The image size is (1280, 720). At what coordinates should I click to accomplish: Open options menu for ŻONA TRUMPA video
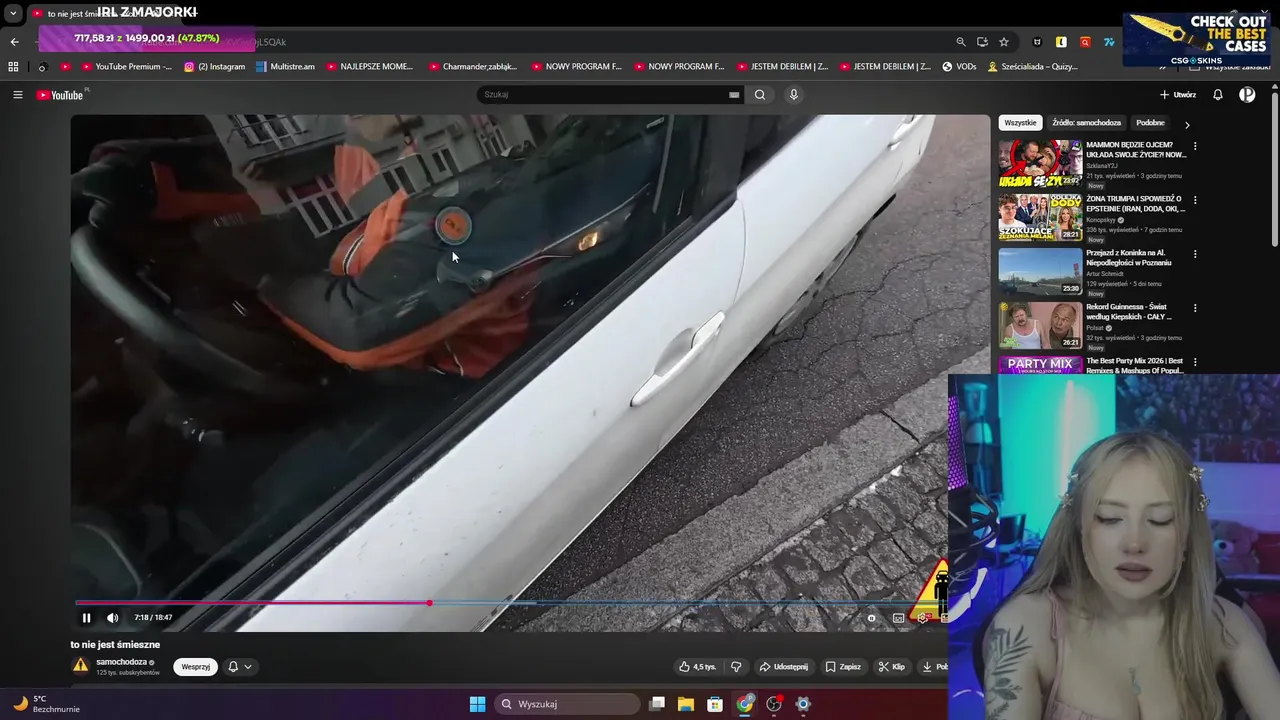[1195, 200]
